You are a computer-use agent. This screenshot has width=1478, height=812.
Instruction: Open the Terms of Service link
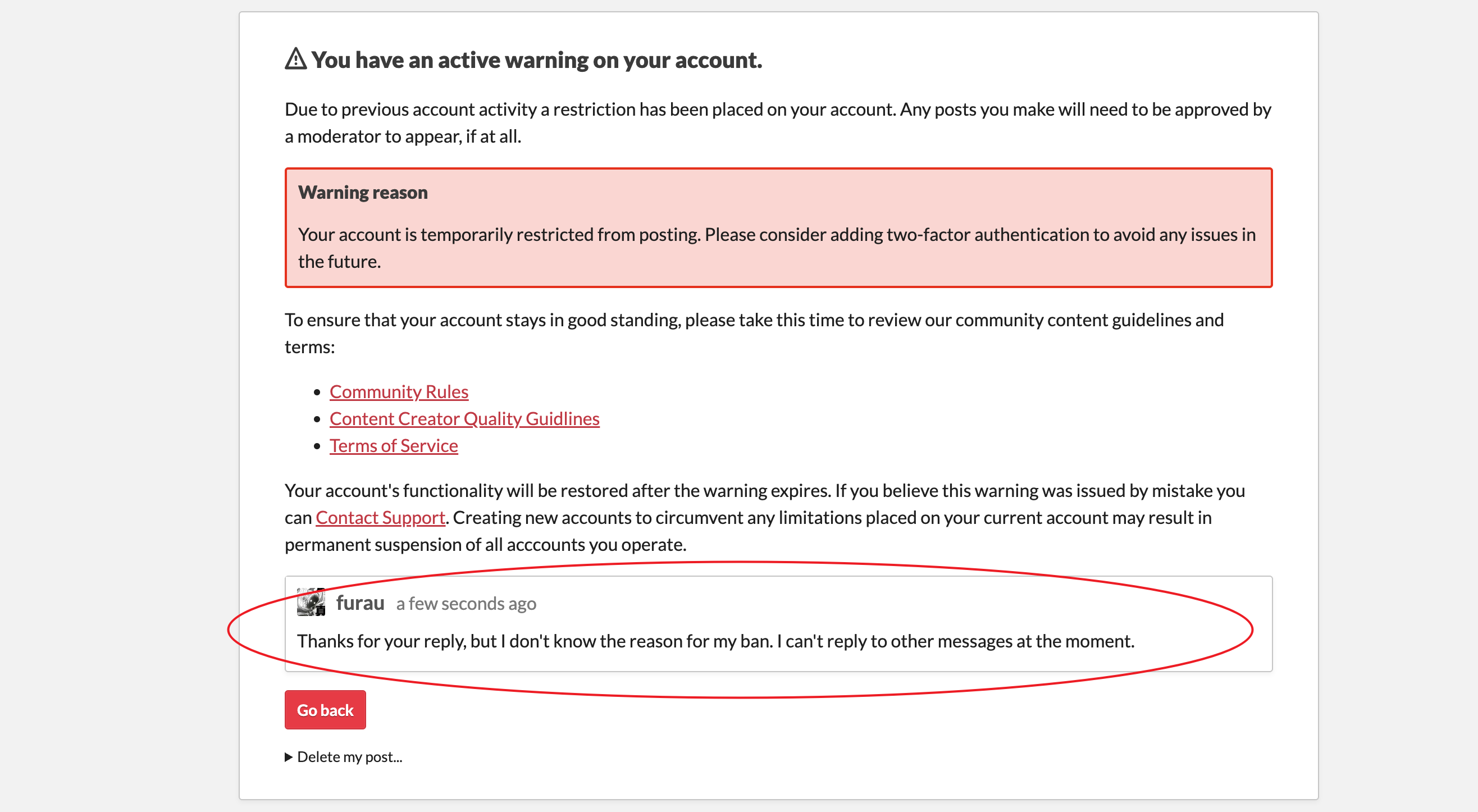[x=394, y=446]
